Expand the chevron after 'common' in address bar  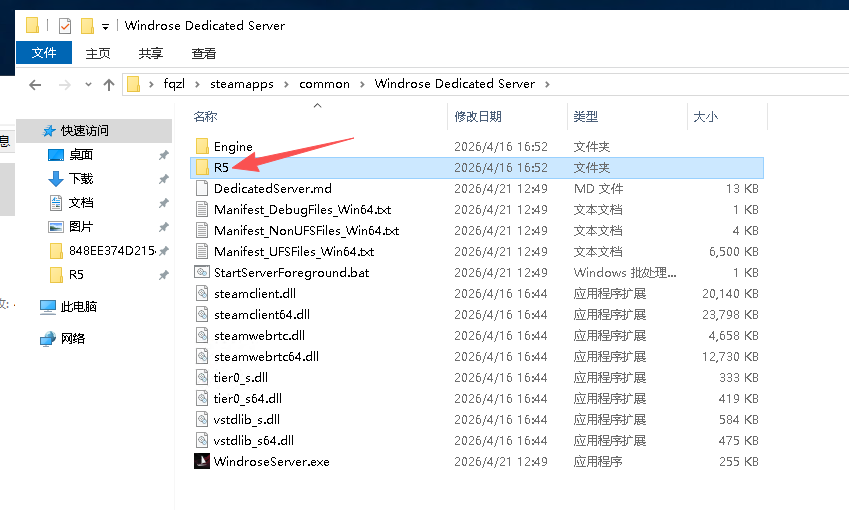pos(362,84)
